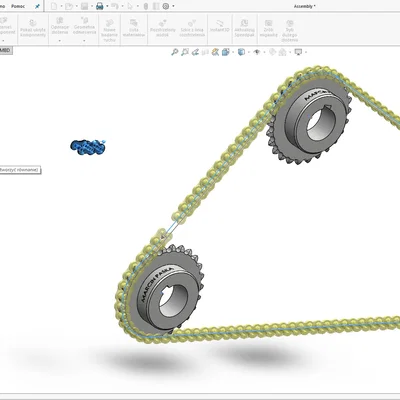Expand the New document dropdown arrow
The height and width of the screenshot is (400, 400).
61,6
